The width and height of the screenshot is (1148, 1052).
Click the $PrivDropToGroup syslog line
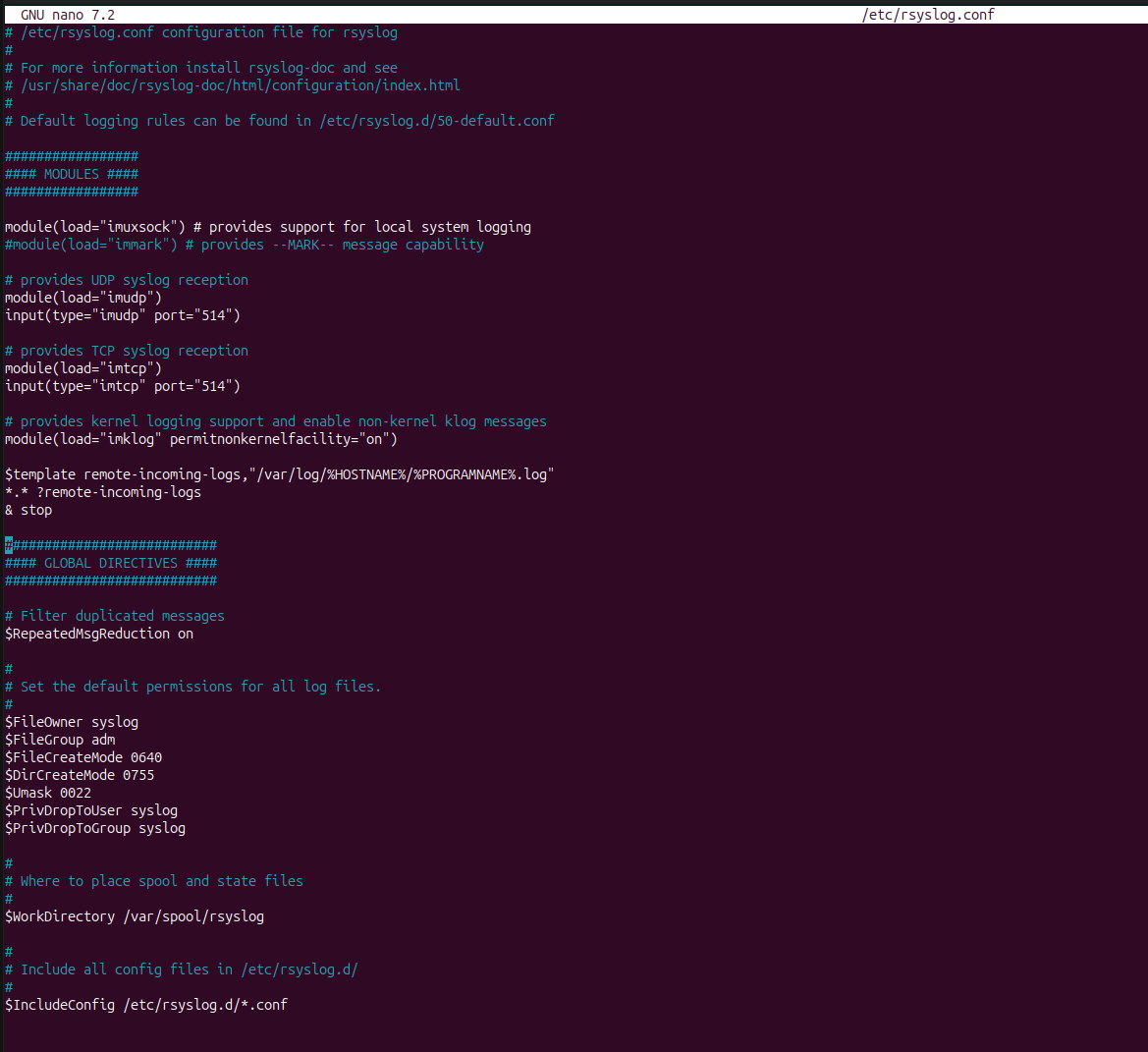(x=95, y=828)
